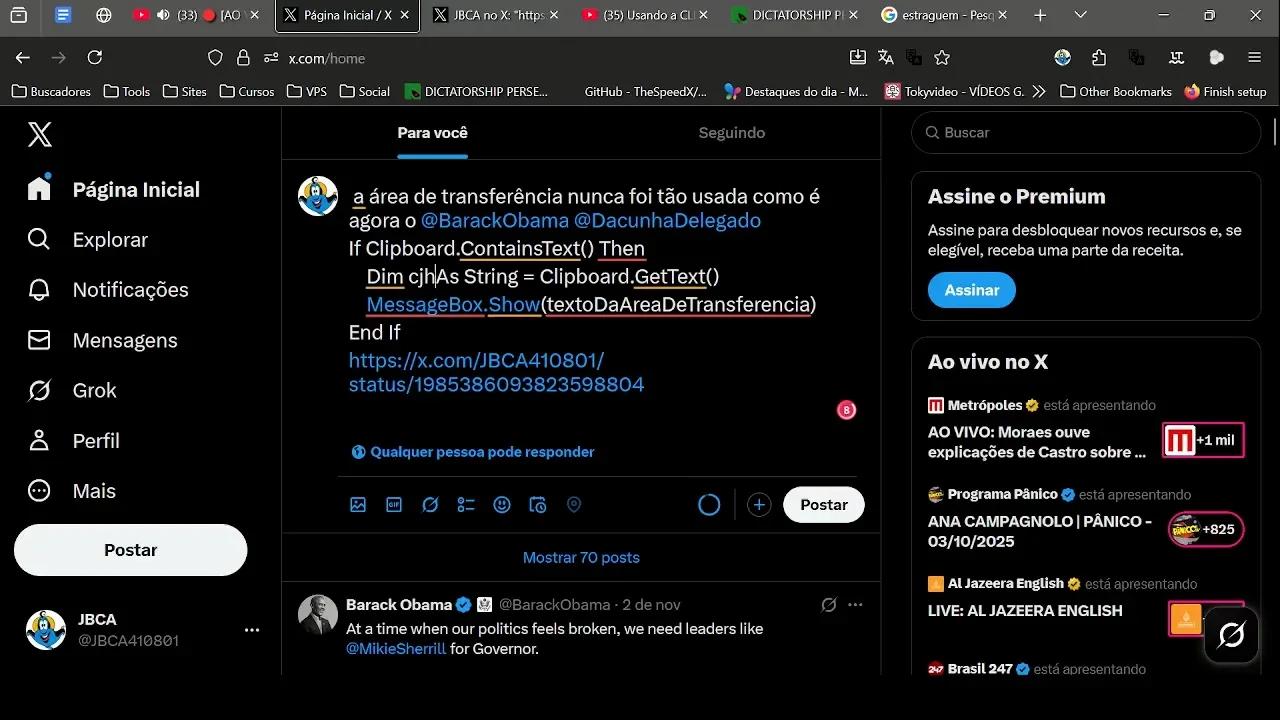
Task: Open Explorar from the X sidebar
Action: [x=88, y=240]
